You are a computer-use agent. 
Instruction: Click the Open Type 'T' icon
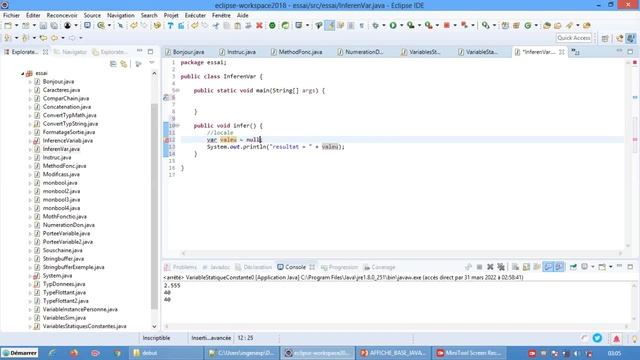(170, 26)
